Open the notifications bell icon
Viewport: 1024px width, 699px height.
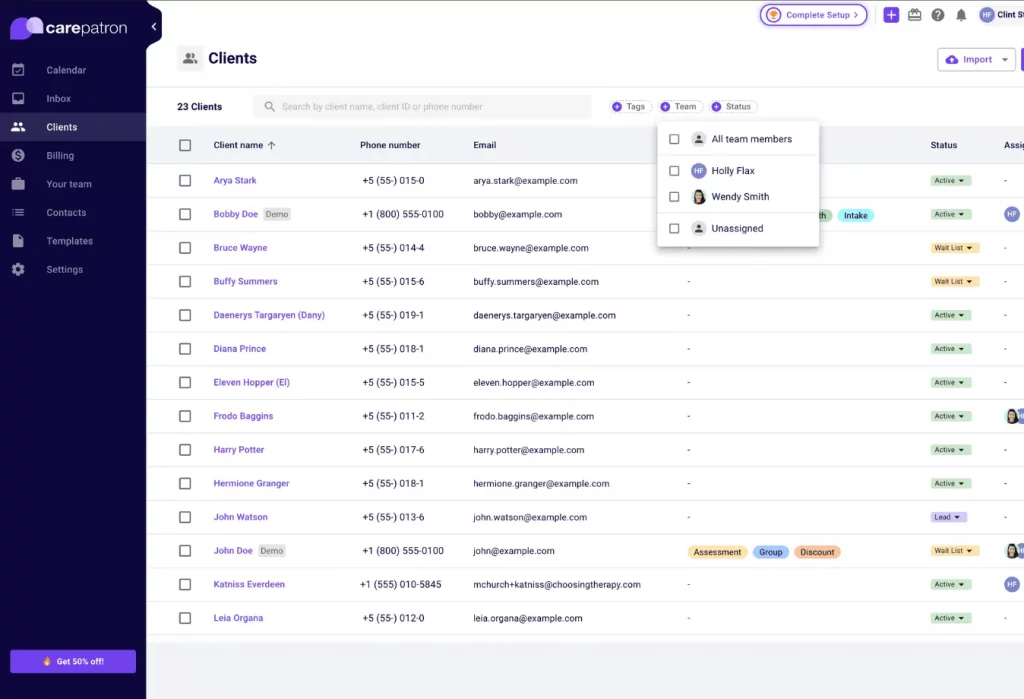tap(961, 15)
